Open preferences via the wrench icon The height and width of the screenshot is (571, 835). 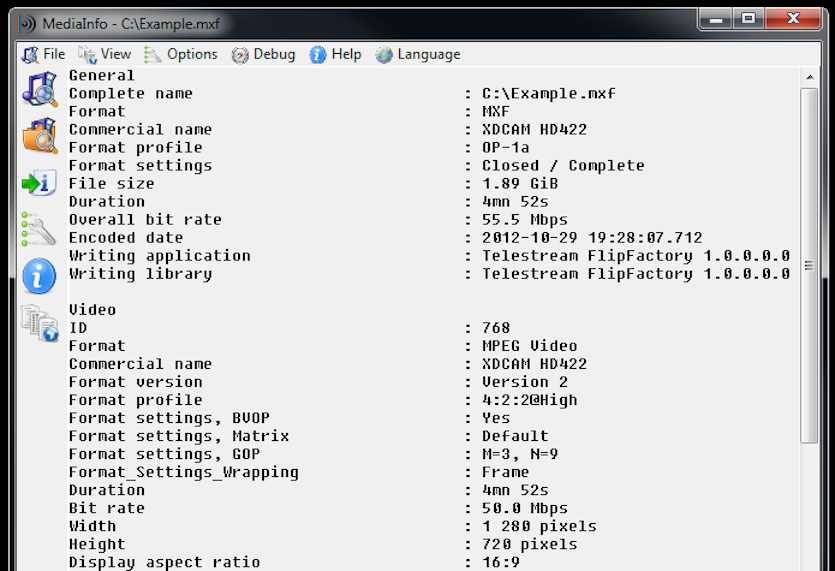[38, 229]
